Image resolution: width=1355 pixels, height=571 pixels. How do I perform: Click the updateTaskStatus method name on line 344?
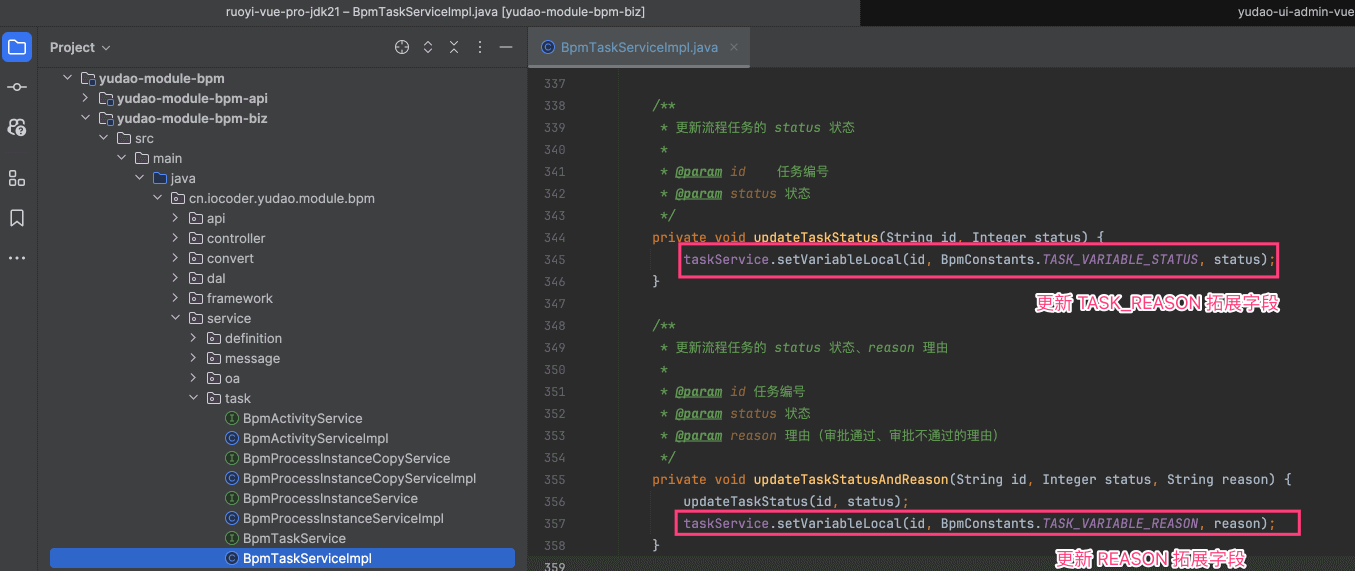(815, 237)
